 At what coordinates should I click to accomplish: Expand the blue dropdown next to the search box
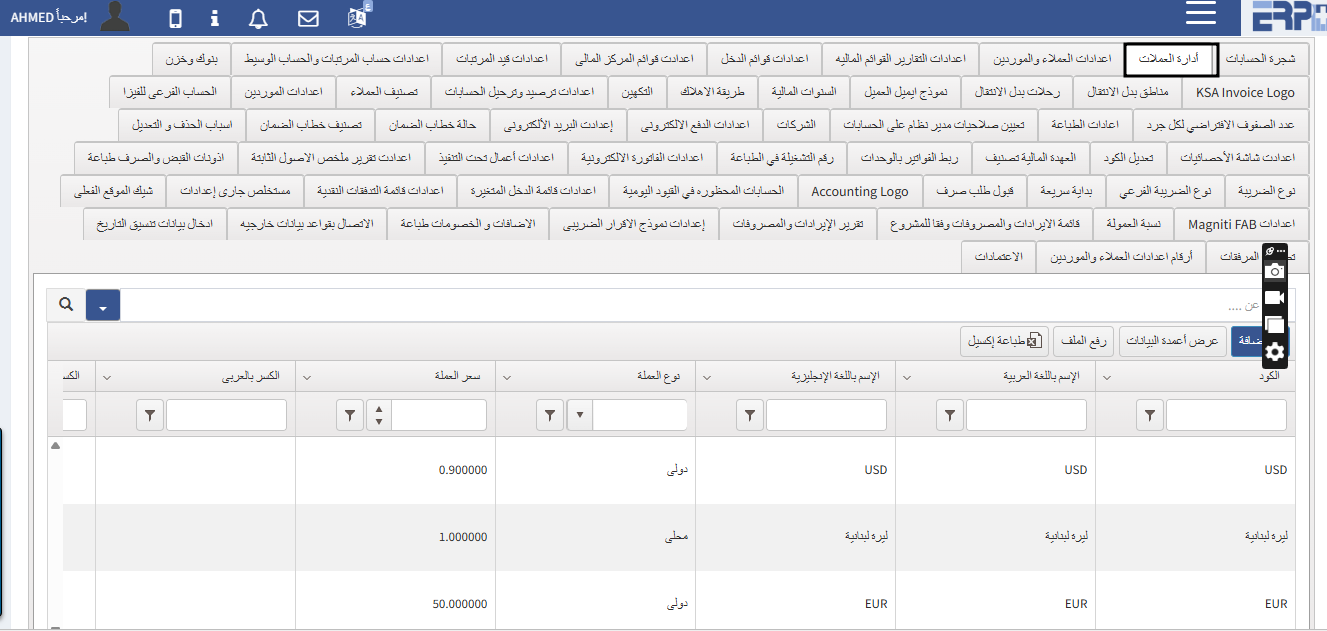(x=103, y=305)
